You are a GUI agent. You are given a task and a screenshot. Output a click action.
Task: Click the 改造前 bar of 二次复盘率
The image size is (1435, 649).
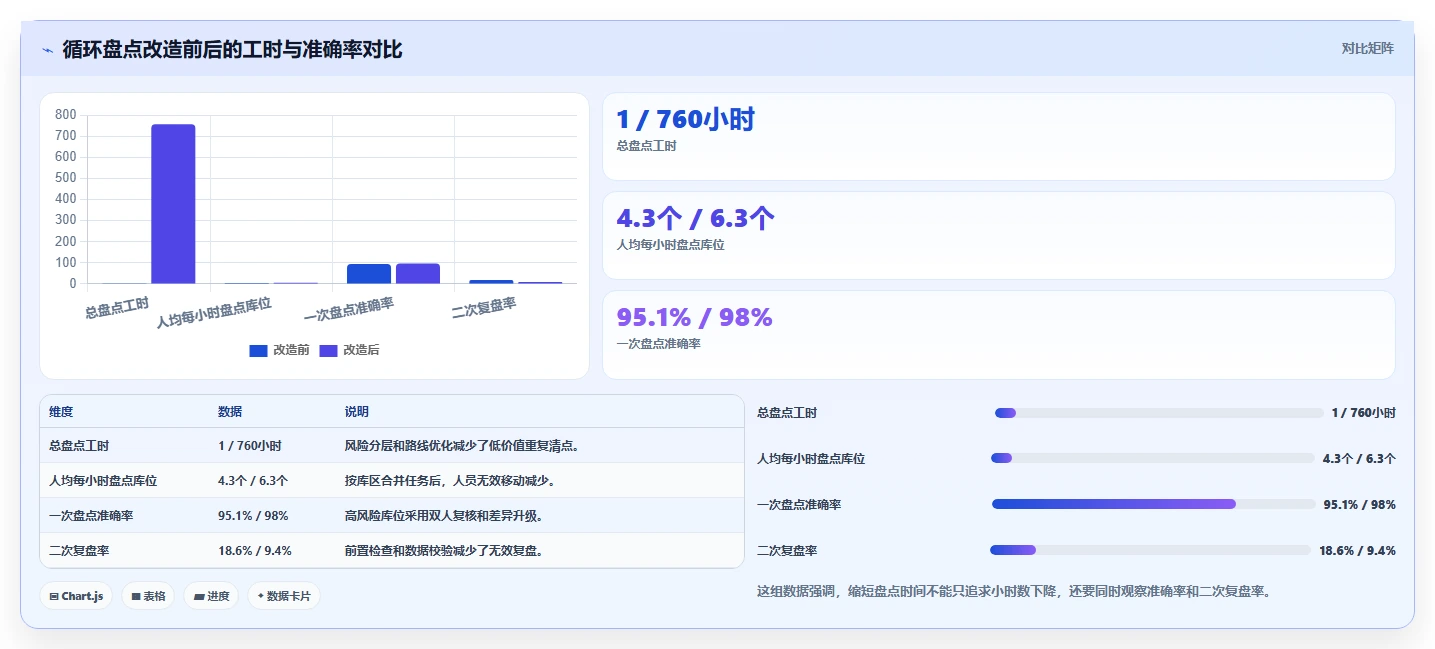491,282
